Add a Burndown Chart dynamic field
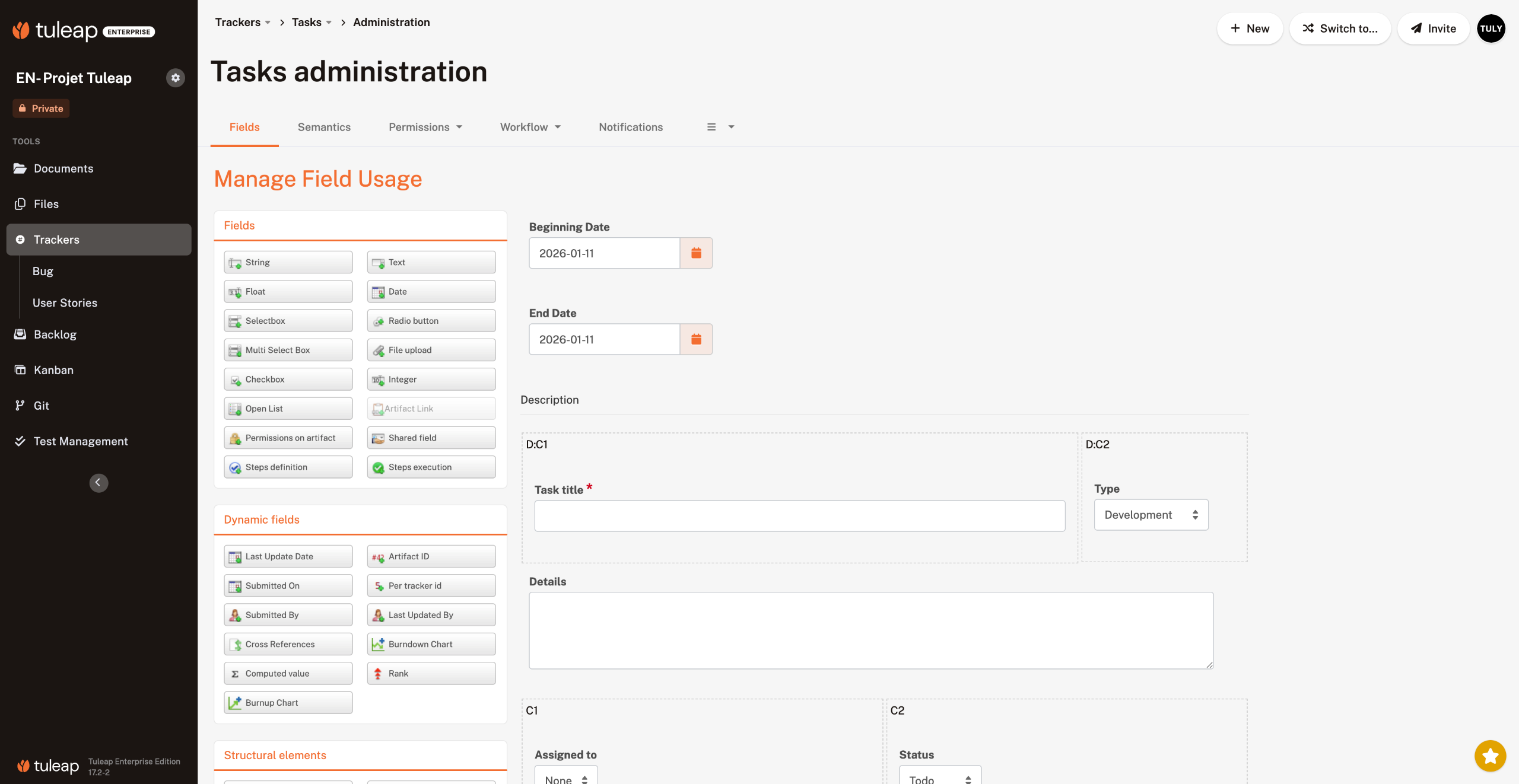 tap(431, 644)
